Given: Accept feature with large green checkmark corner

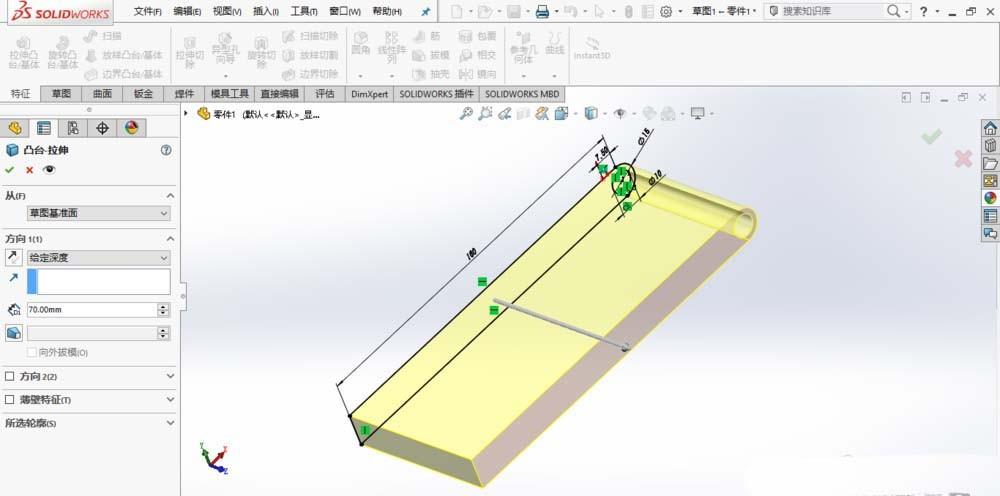Looking at the screenshot, I should 932,136.
